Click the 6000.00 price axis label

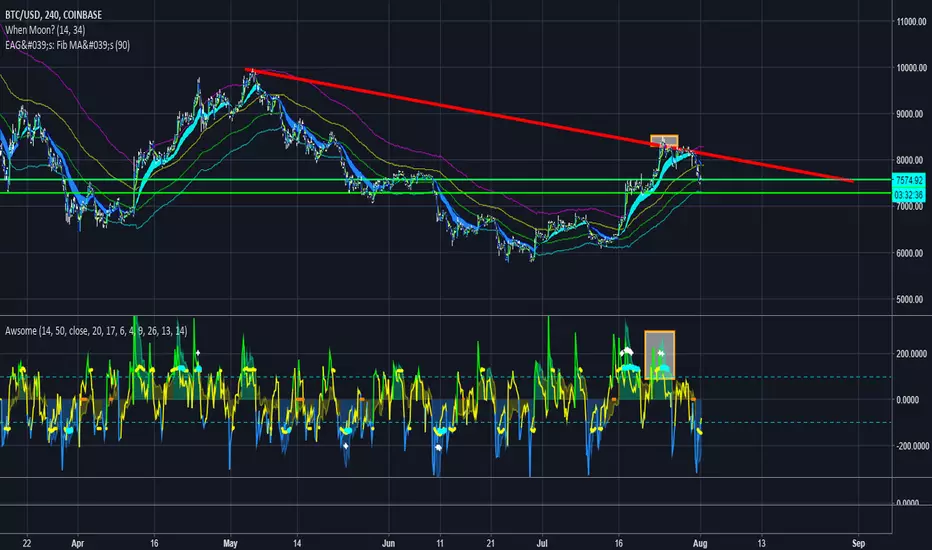pos(910,253)
